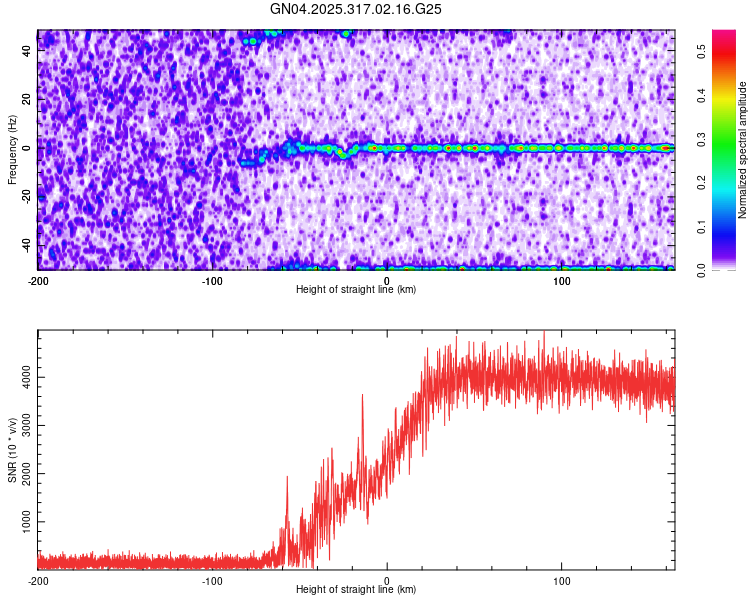Click the -200 tick under the spectrogram
Image resolution: width=750 pixels, height=600 pixels.
38,280
